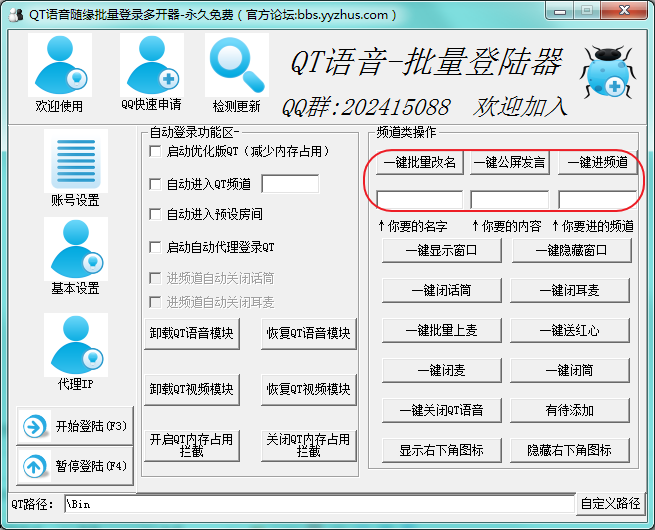
Task: Click 显示右下角图标 button
Action: (x=442, y=450)
